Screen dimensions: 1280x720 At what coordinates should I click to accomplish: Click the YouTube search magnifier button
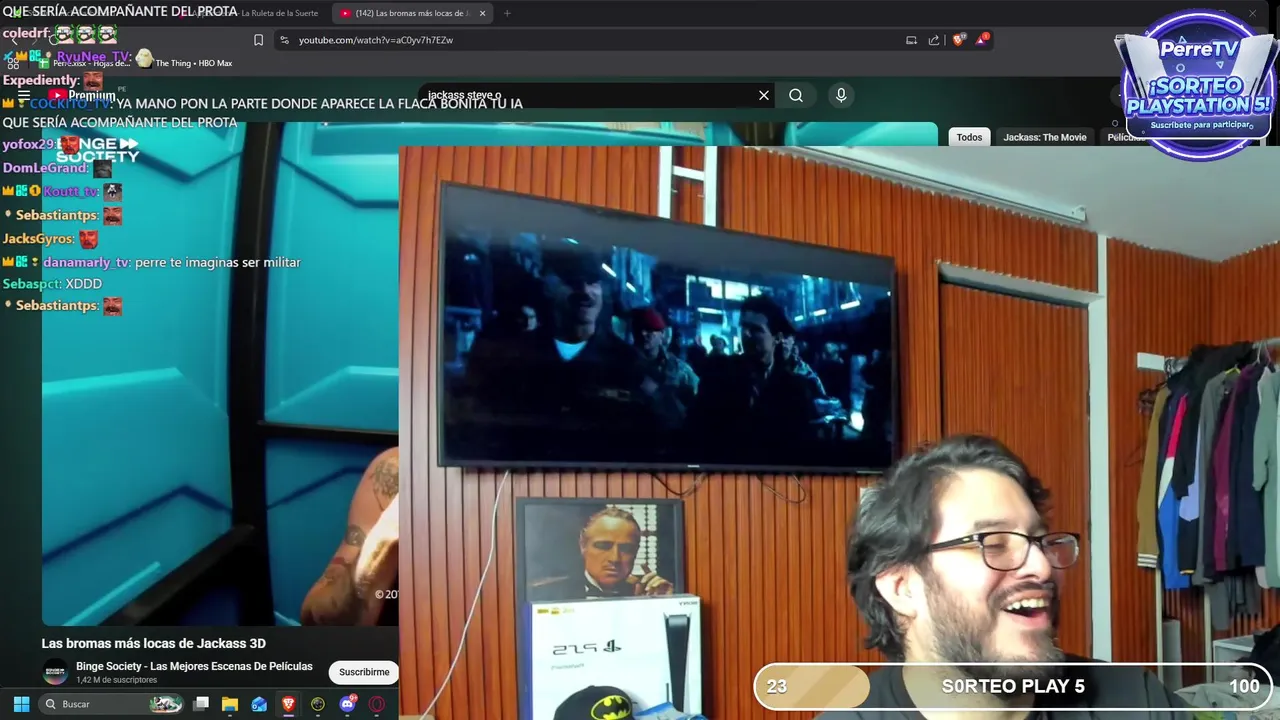[796, 95]
